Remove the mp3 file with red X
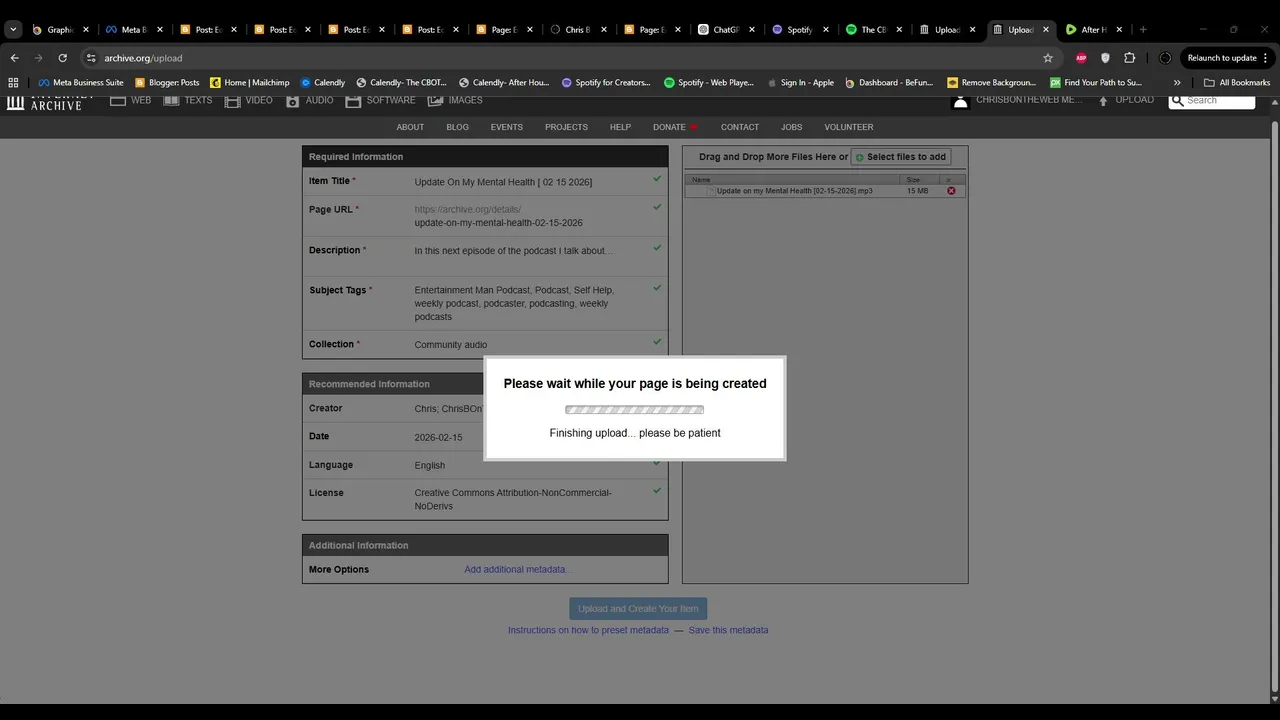 pos(951,191)
